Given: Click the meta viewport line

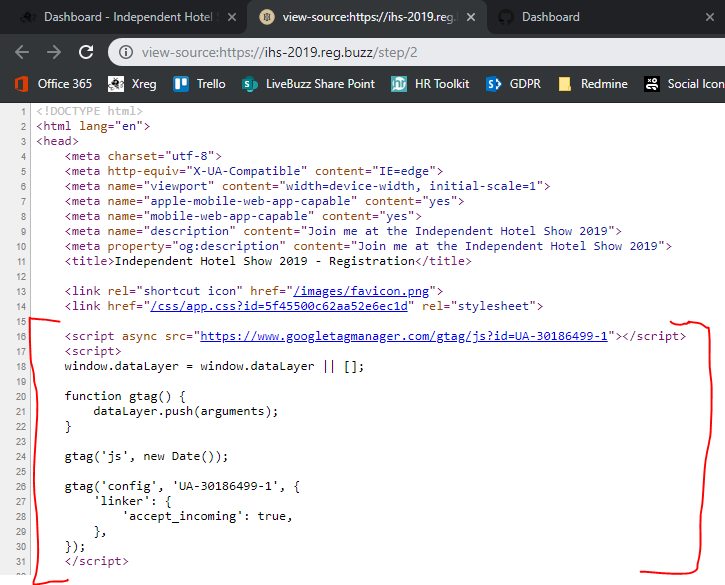Looking at the screenshot, I should click(x=307, y=186).
